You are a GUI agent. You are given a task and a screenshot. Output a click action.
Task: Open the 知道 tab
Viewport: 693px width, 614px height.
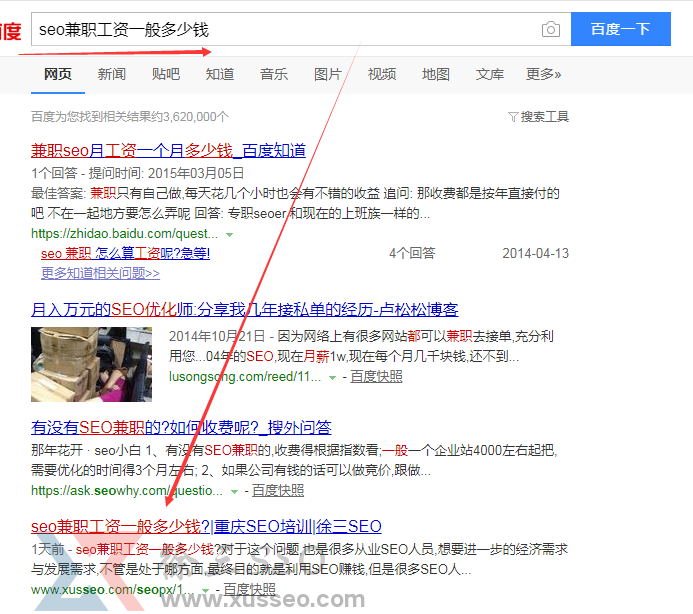coord(220,74)
